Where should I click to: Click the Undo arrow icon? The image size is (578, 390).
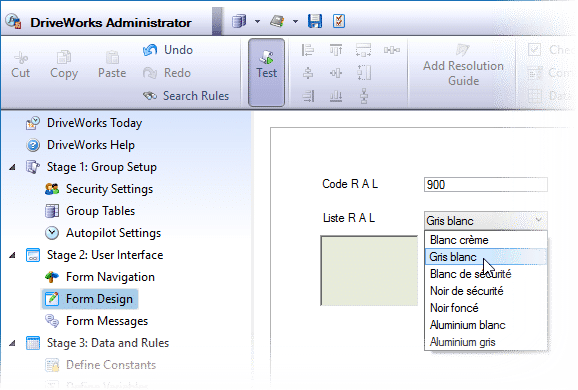(x=150, y=50)
